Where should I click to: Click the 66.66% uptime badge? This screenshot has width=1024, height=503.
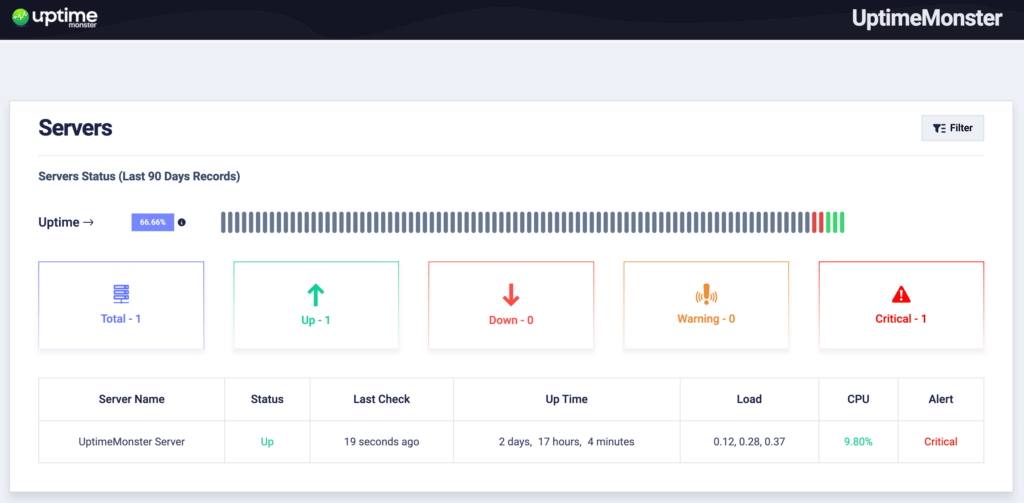click(153, 222)
